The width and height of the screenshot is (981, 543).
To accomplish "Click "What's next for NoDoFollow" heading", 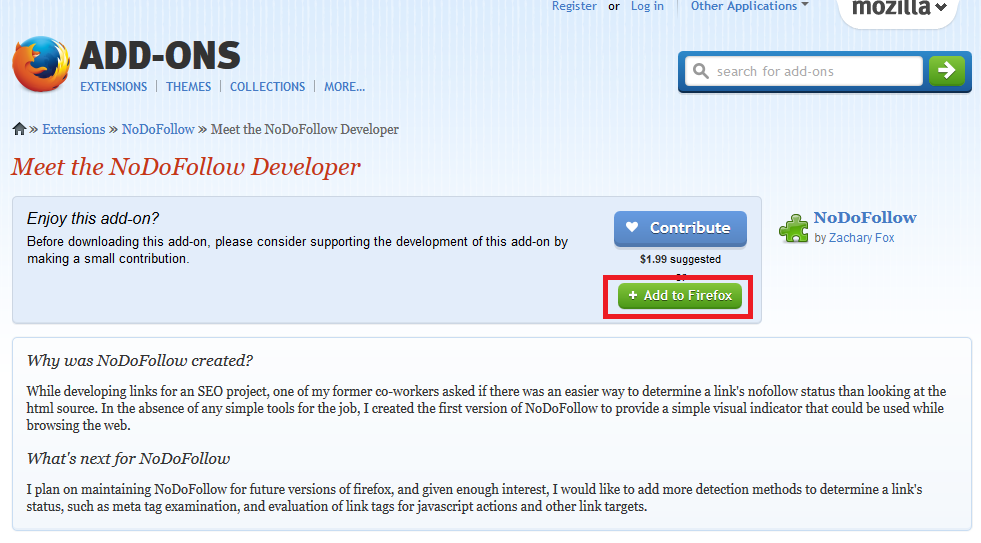I will click(128, 459).
